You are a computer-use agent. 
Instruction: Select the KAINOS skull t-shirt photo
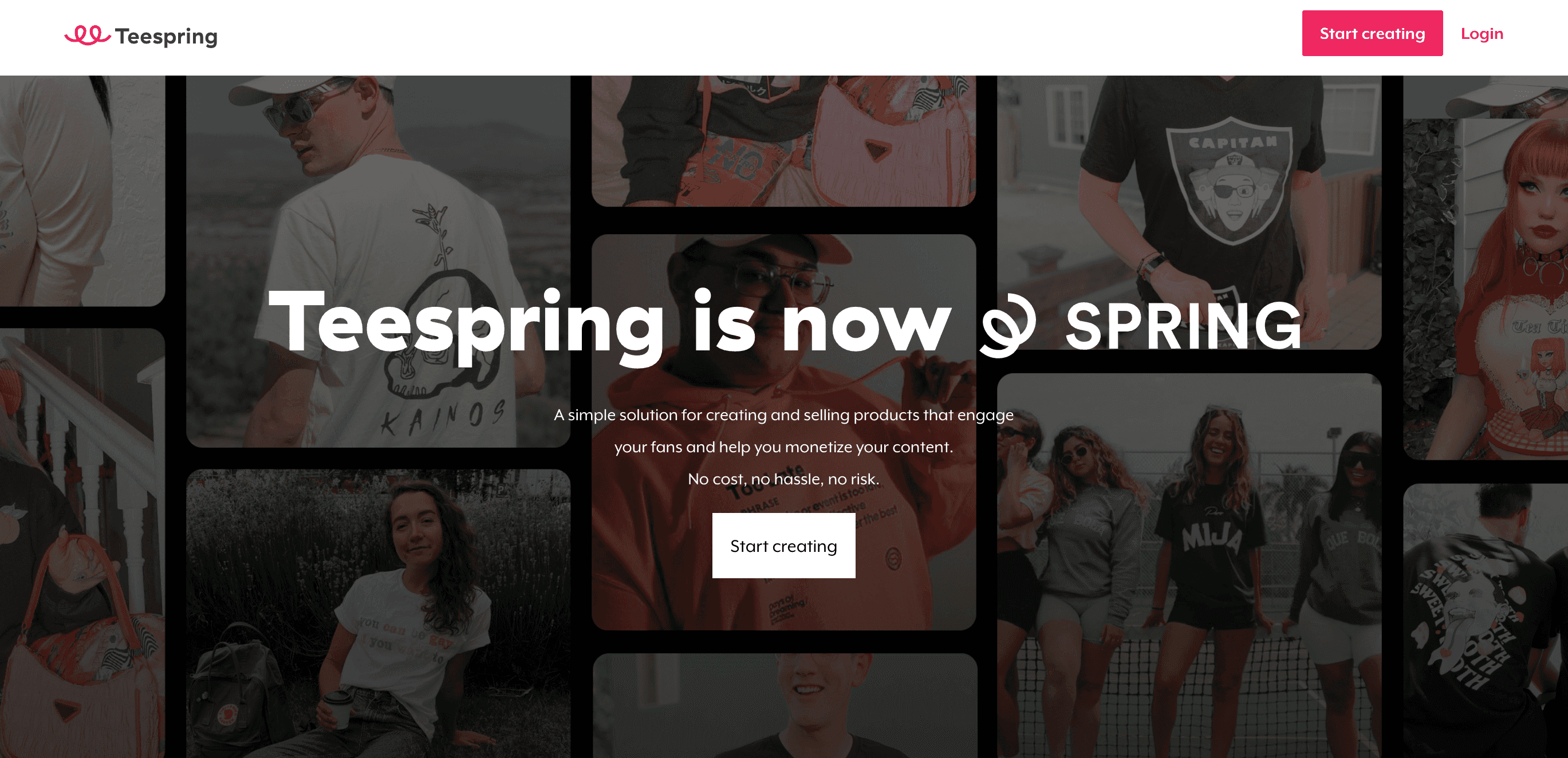pyautogui.click(x=378, y=262)
